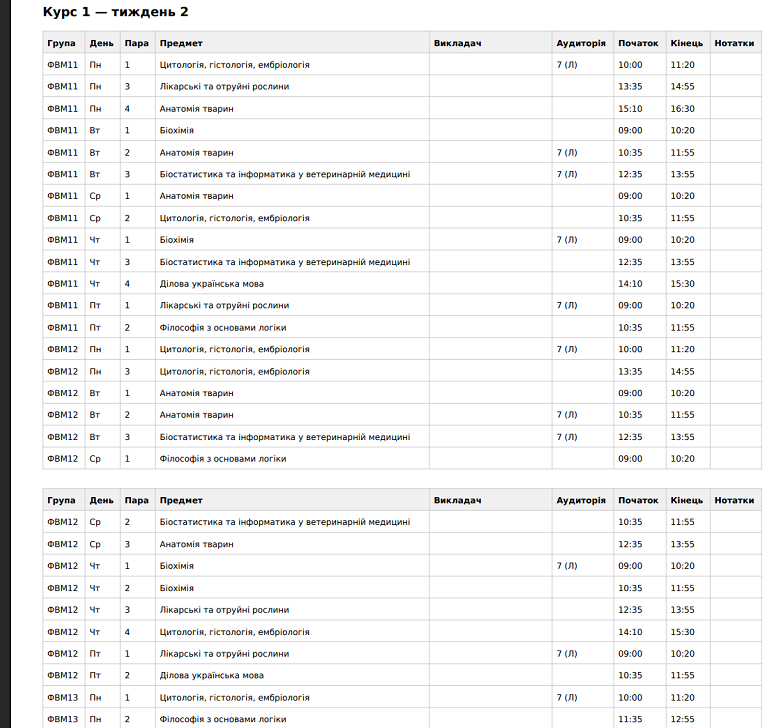Screen dimensions: 781x728
Task: Select the "Група" header in the first table
Action: pyautogui.click(x=61, y=43)
